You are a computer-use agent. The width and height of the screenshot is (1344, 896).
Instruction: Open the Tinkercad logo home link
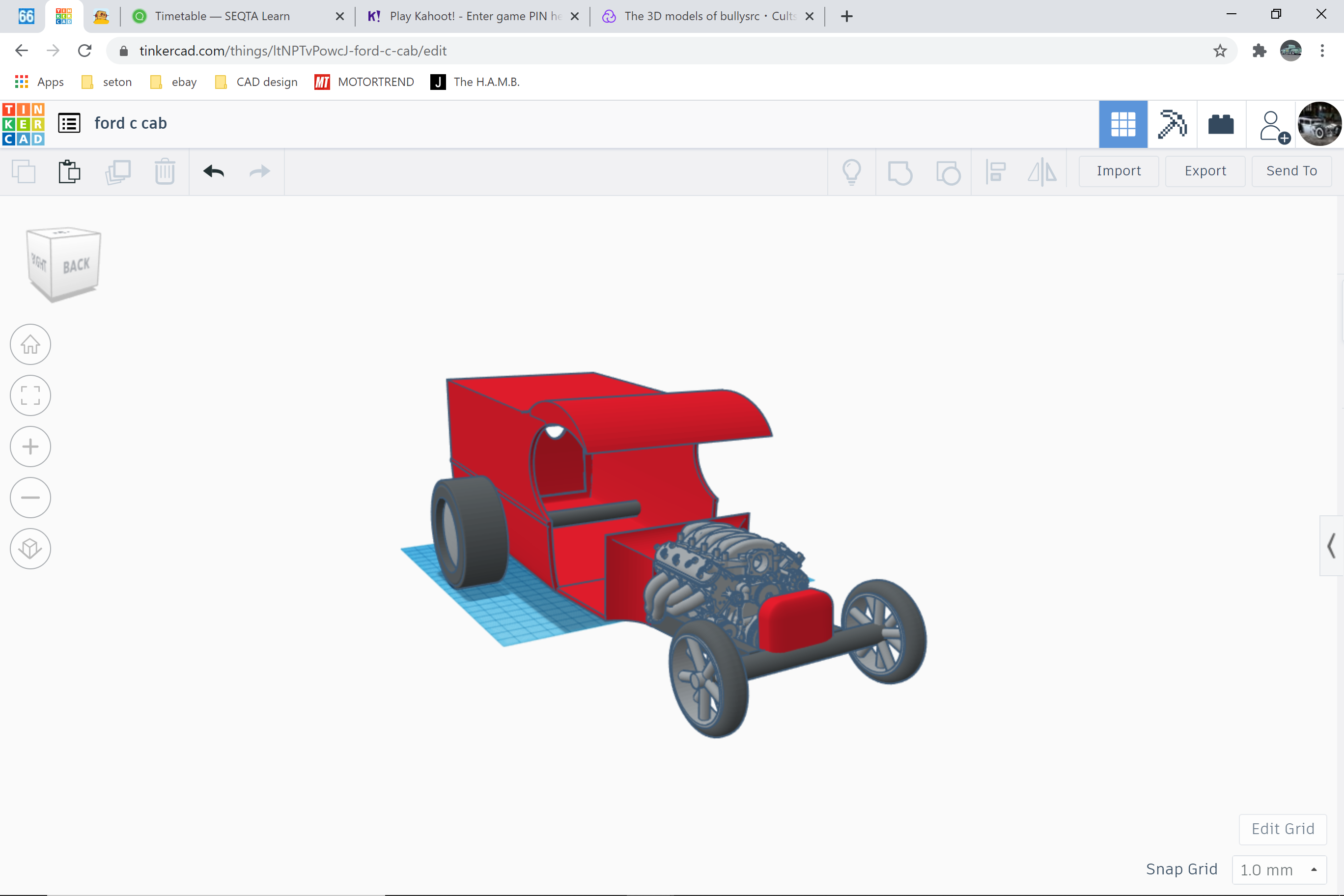[24, 124]
